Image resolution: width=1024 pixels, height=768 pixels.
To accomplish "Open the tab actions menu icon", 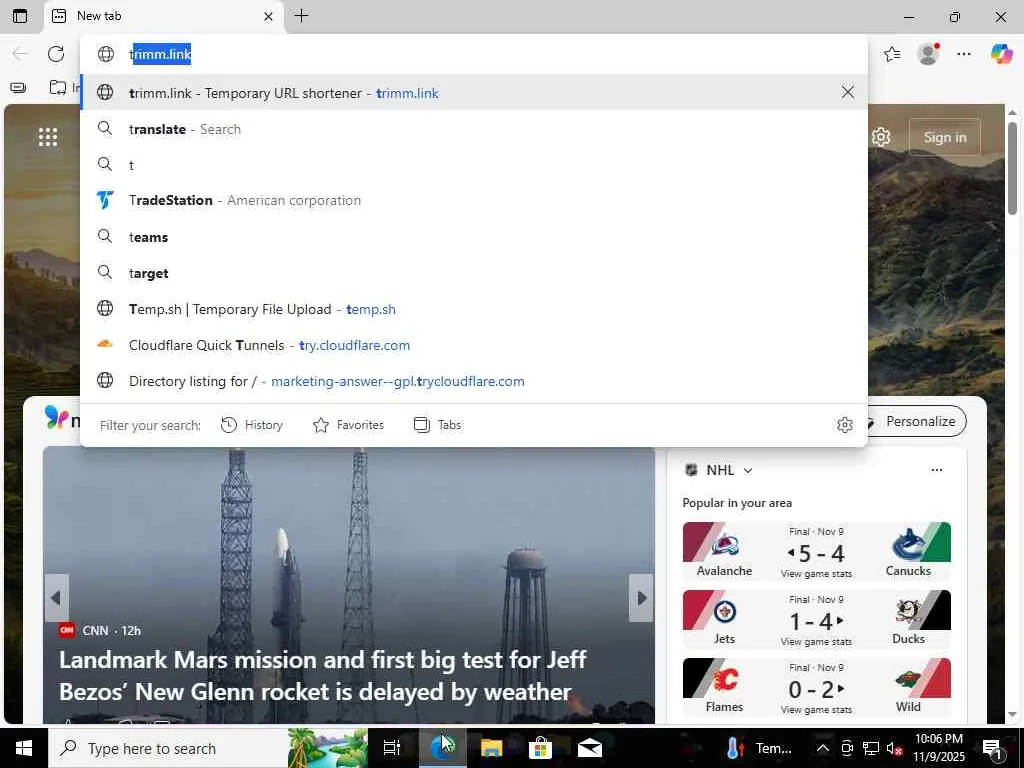I will click(x=20, y=16).
